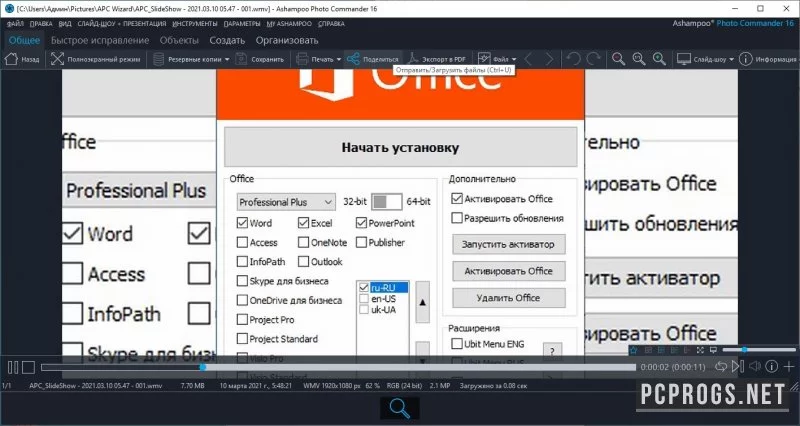Click the Файл toolbar icon
This screenshot has height=426, width=800.
(x=484, y=59)
